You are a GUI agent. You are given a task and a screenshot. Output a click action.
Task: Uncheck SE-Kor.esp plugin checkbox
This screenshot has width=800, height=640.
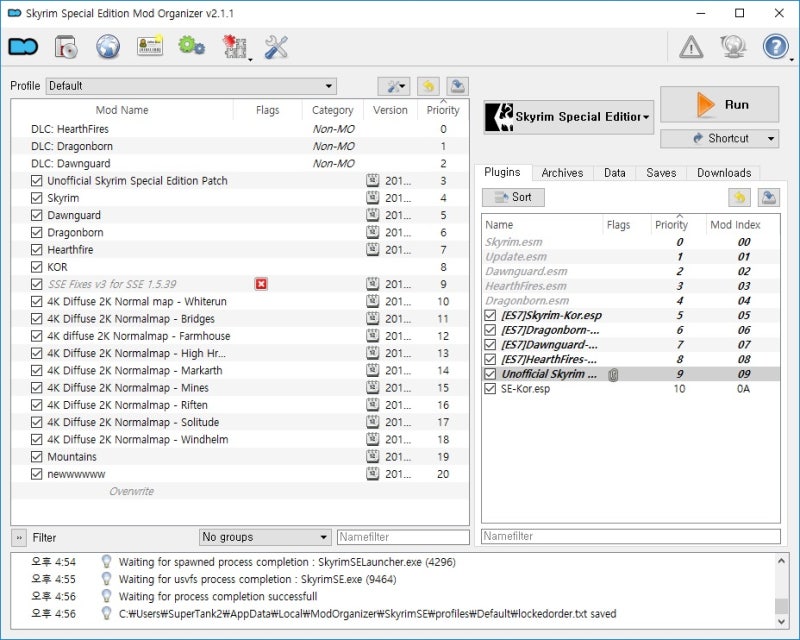490,389
